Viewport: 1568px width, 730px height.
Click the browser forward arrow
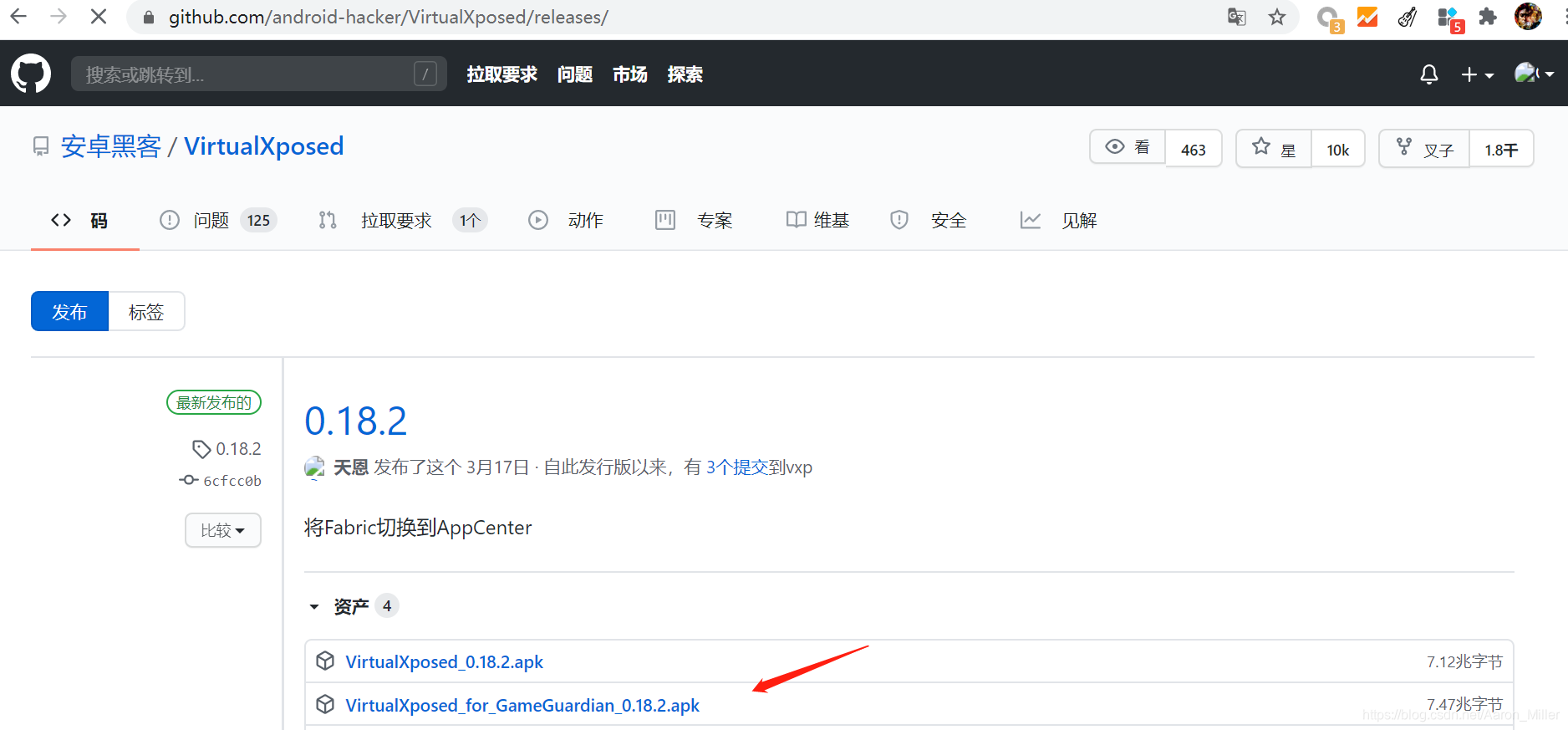click(x=59, y=17)
